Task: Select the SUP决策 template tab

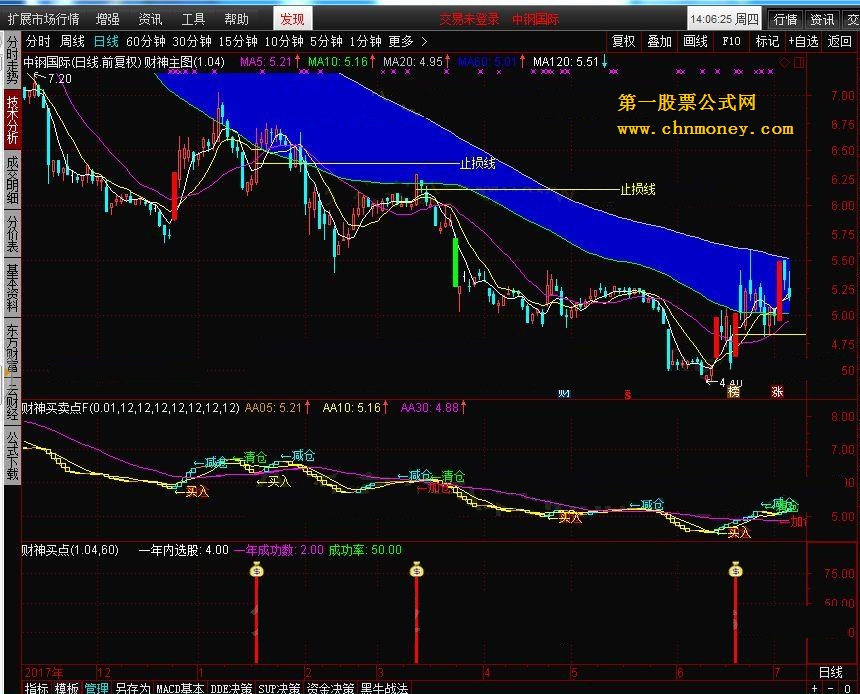Action: 279,688
